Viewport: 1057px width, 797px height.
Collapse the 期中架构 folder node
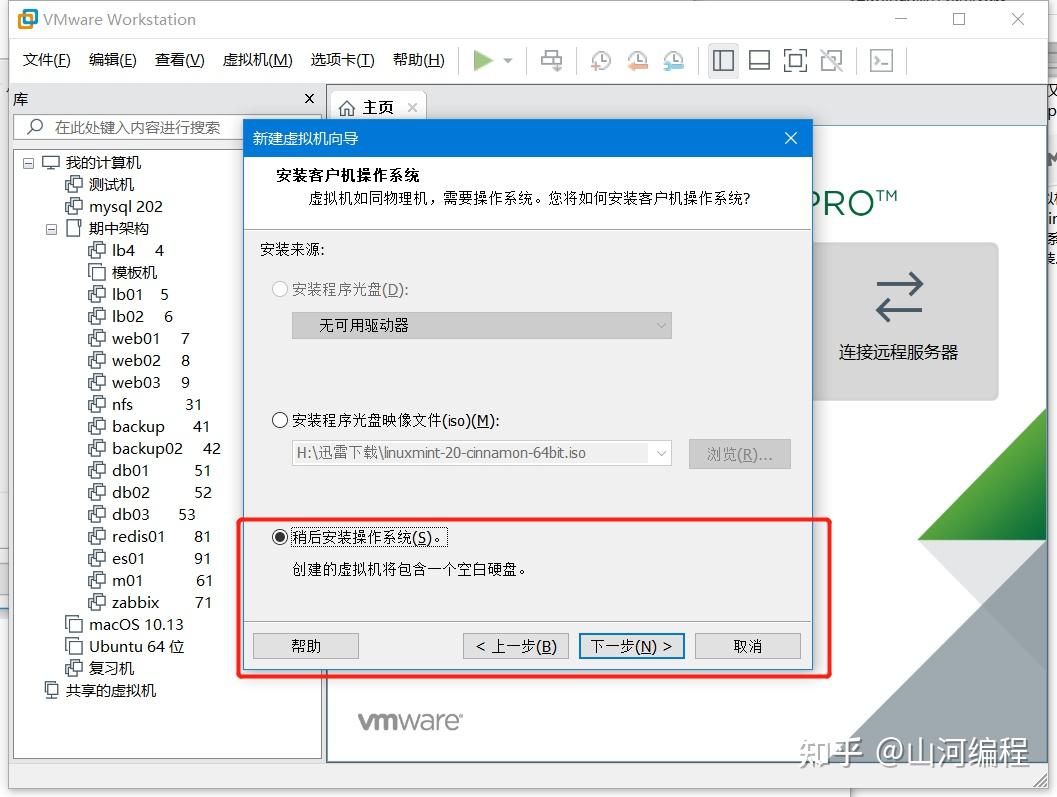tap(51, 229)
